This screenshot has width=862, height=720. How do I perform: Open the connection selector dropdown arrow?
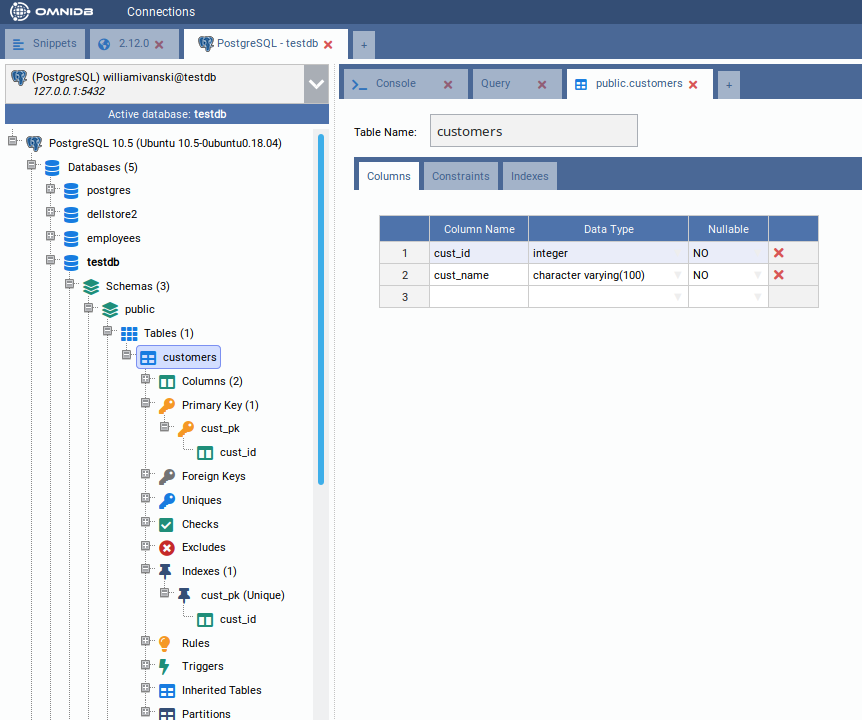point(316,84)
